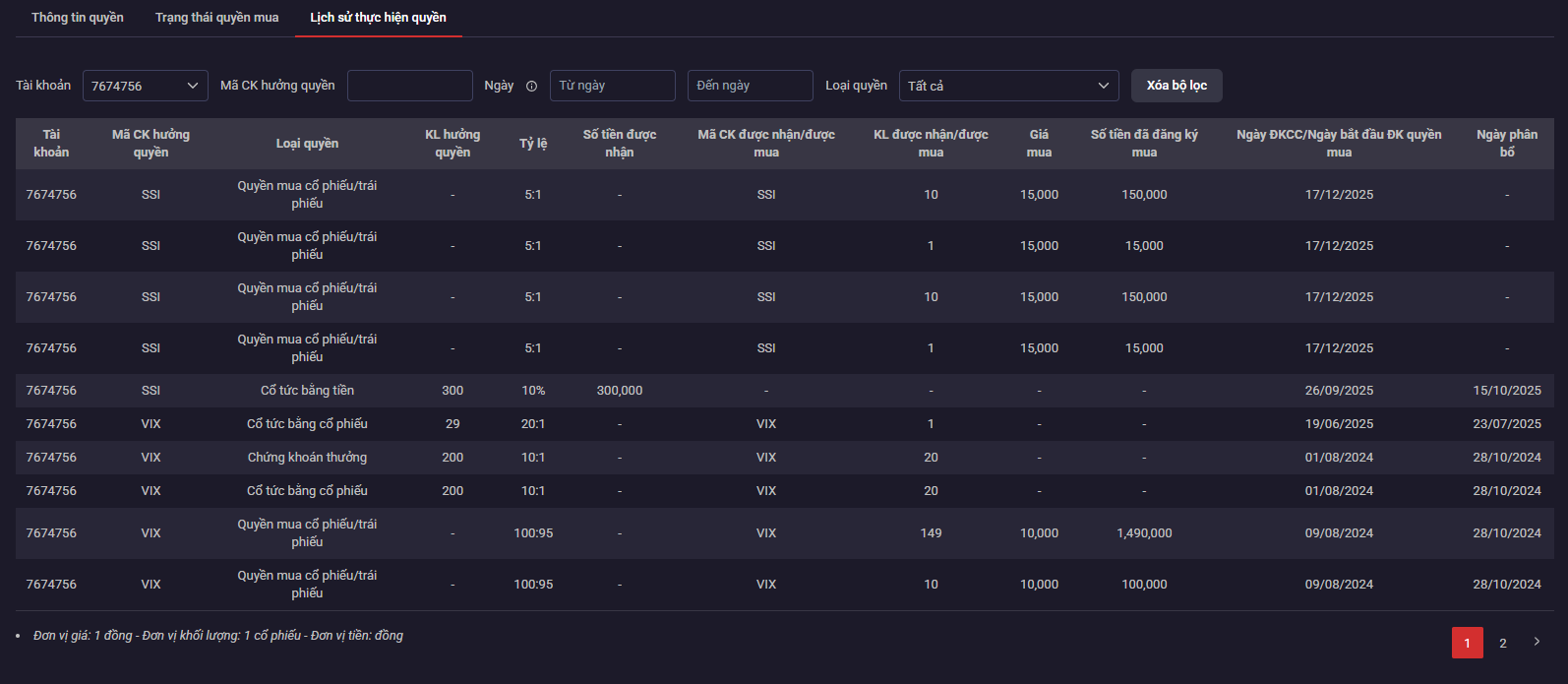The width and height of the screenshot is (1568, 684).
Task: Click the 10% ratio cell
Action: (x=533, y=391)
